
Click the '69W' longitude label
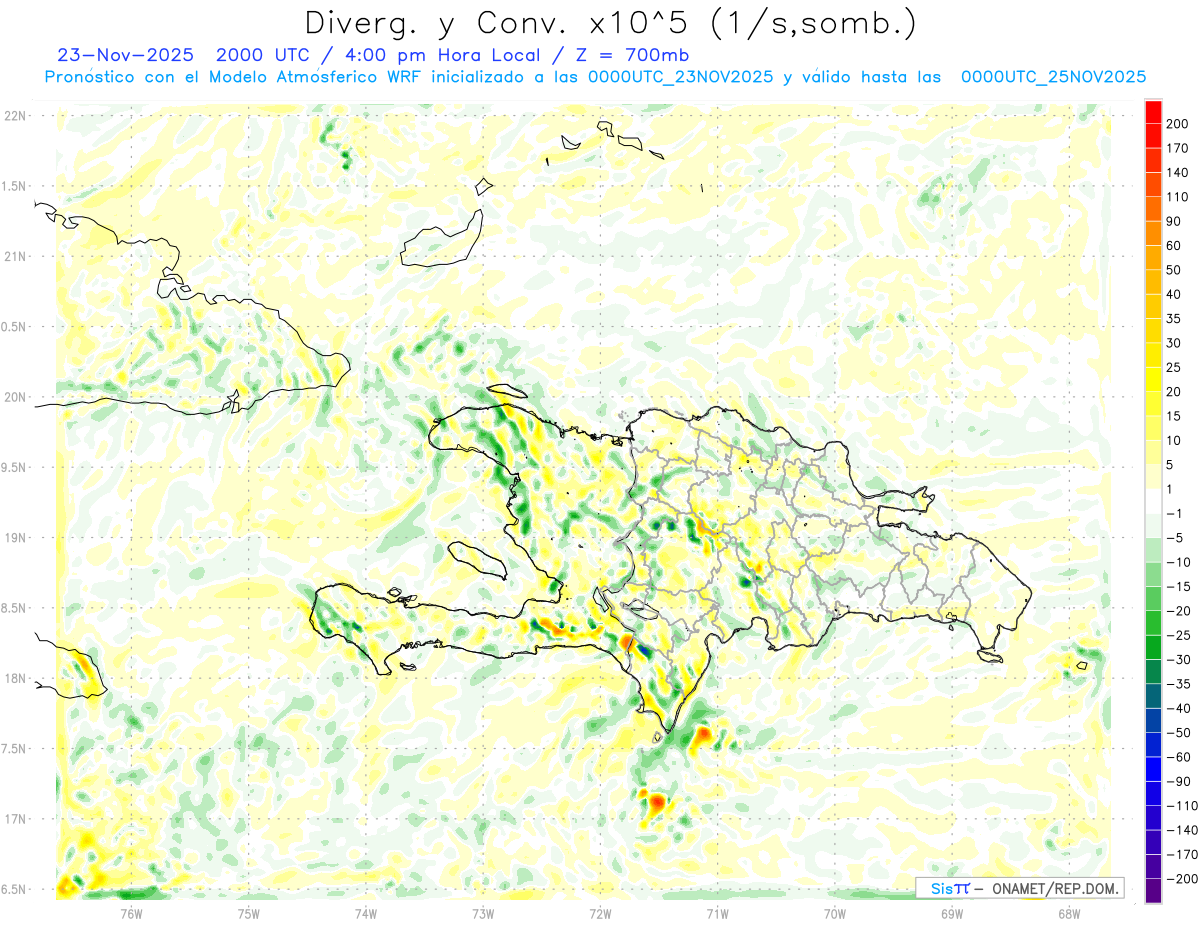pos(952,913)
